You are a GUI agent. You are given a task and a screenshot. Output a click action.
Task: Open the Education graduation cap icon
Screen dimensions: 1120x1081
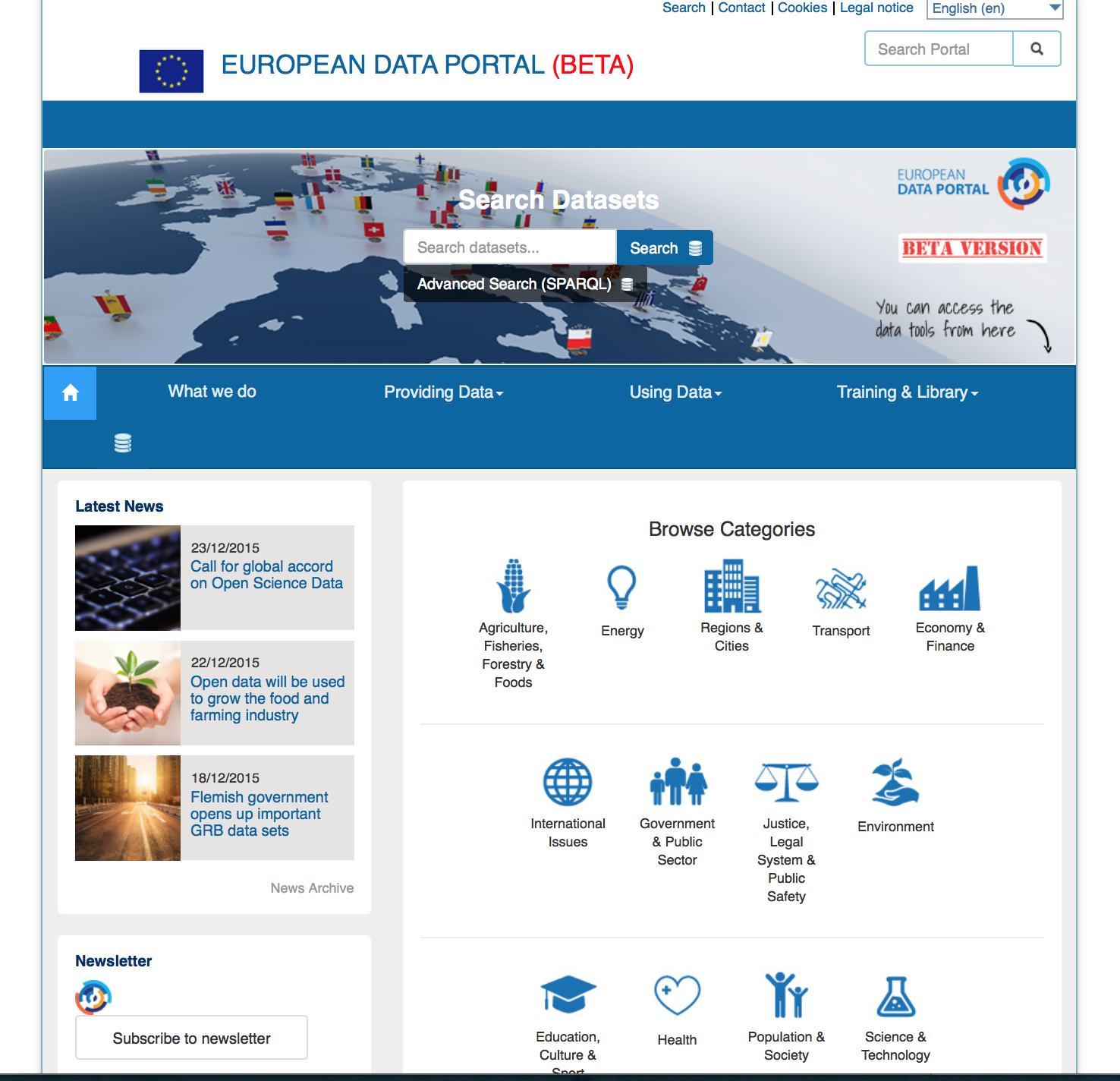click(568, 994)
